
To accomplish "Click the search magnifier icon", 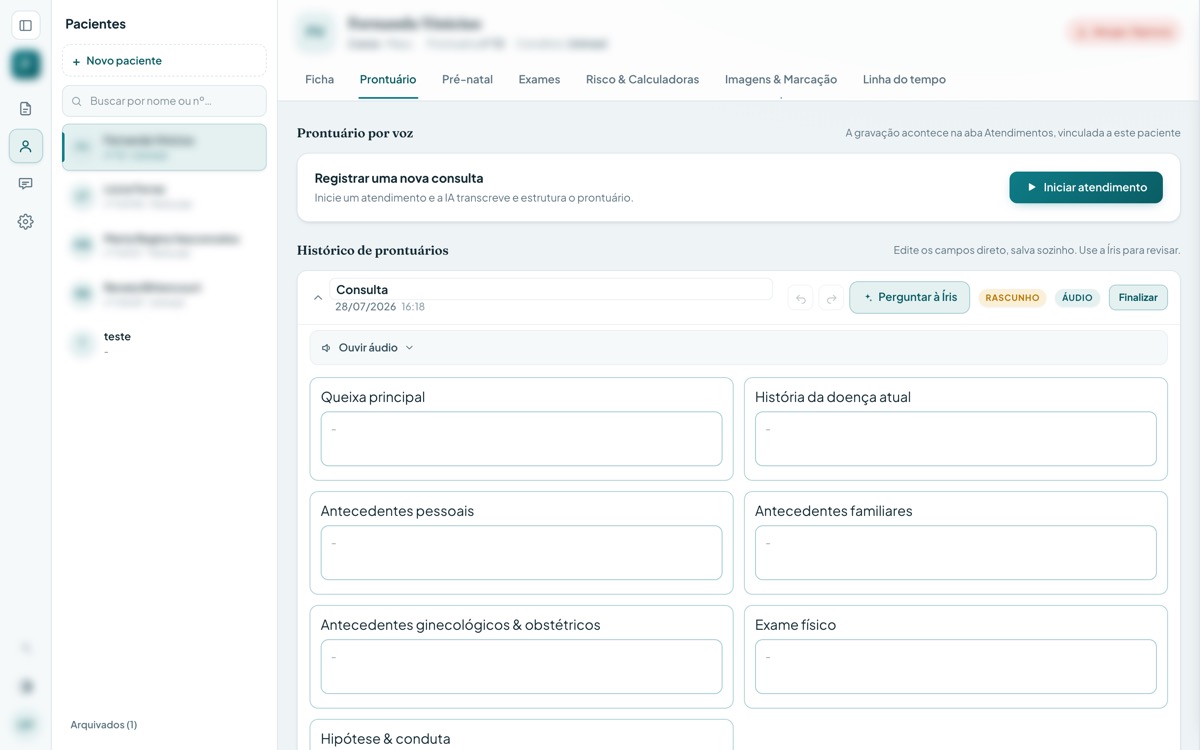I will point(77,101).
